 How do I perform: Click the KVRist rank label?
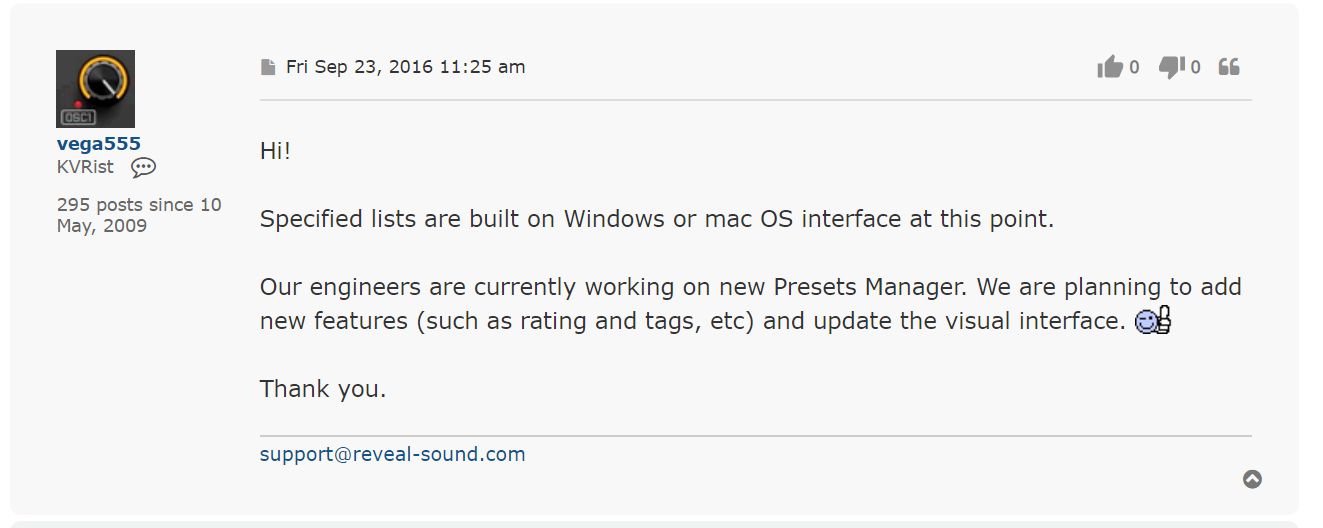point(85,167)
